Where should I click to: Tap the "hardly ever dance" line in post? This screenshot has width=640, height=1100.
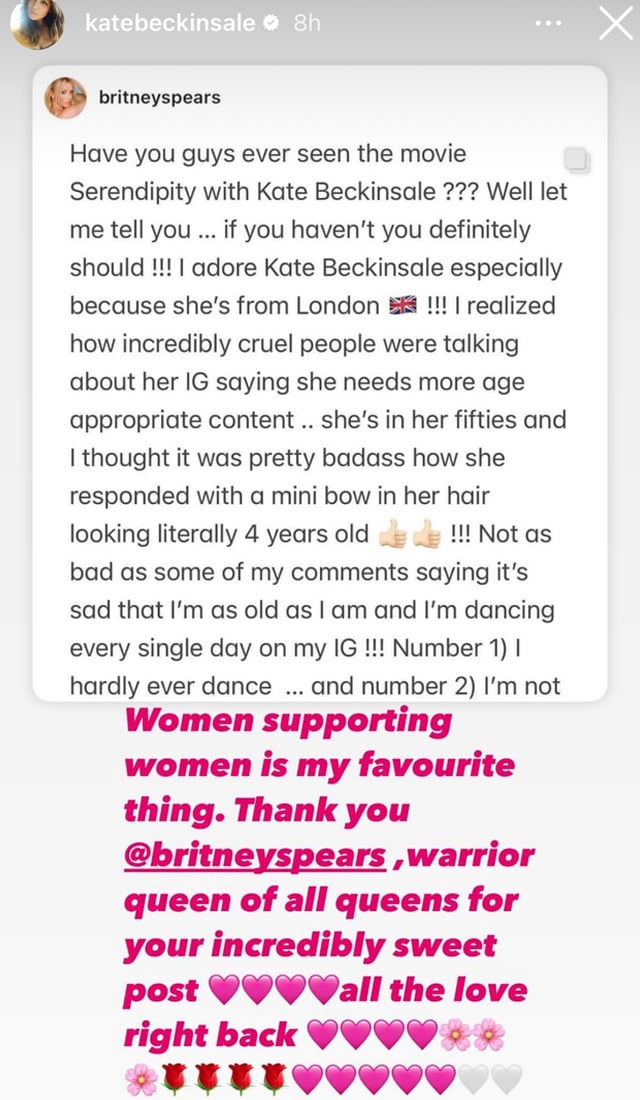pyautogui.click(x=170, y=686)
